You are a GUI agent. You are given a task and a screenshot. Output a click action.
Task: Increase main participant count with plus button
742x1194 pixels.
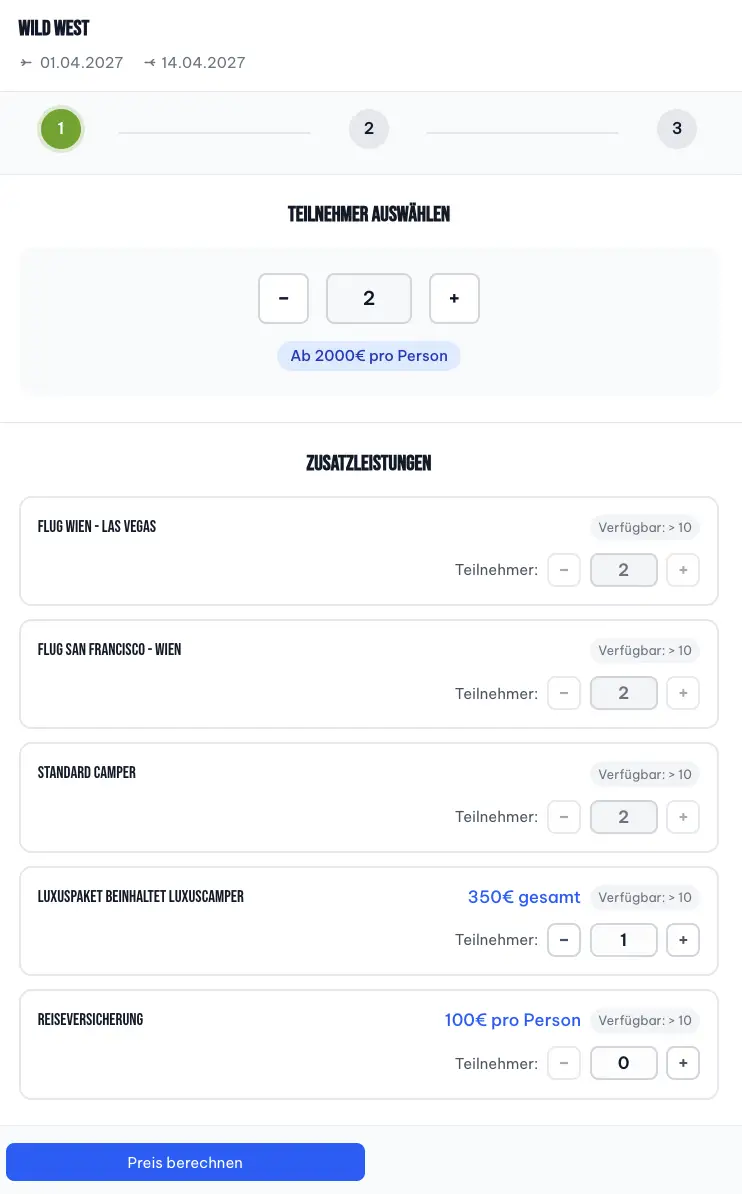(x=454, y=299)
